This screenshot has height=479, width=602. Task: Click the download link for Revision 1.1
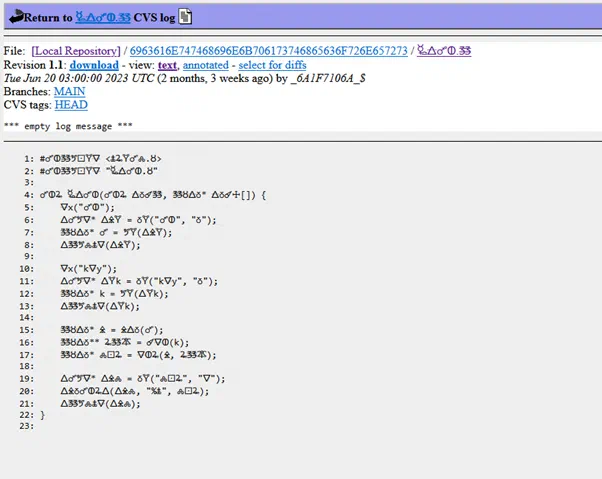(94, 65)
